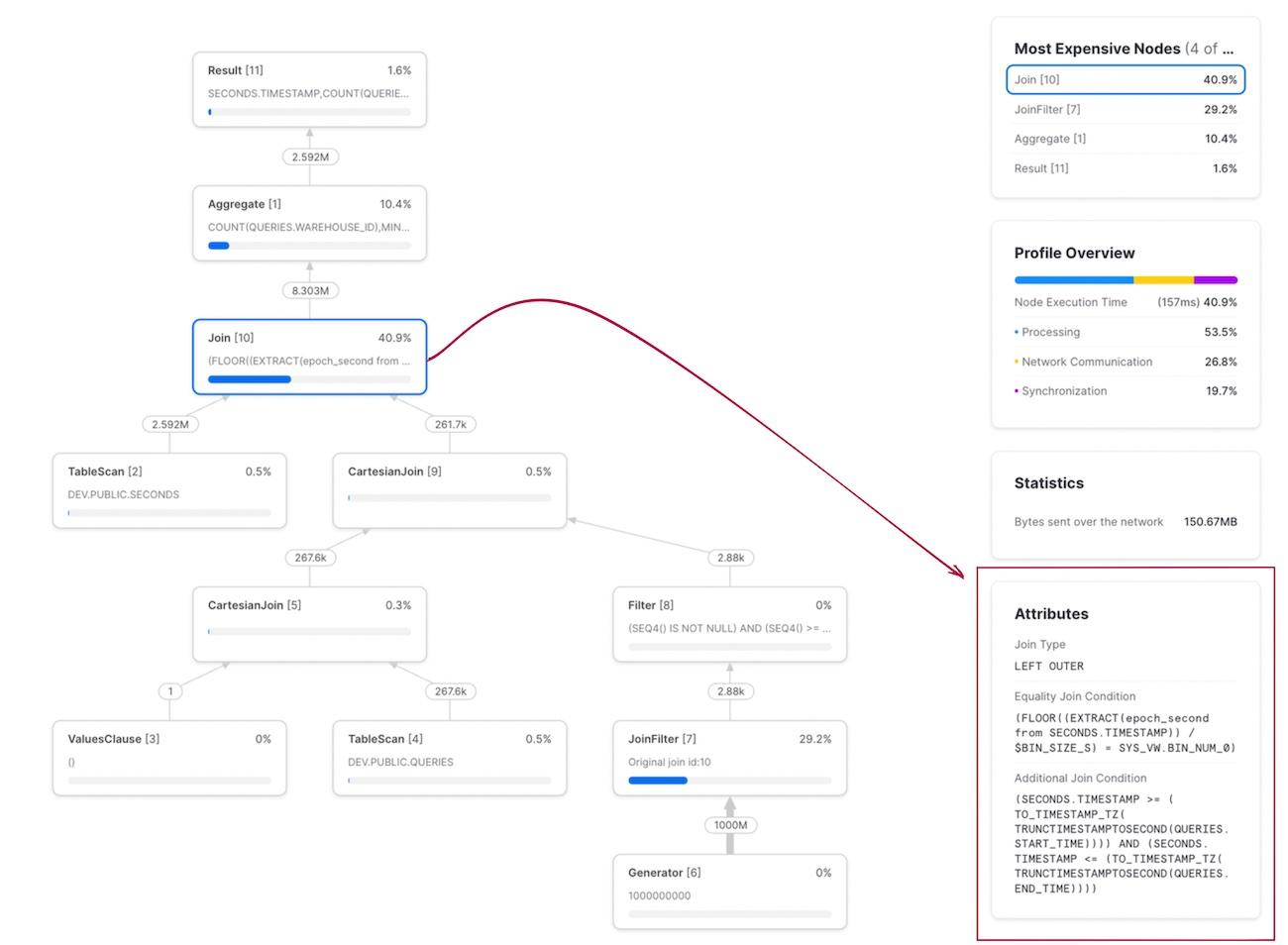Screen dimensions: 1288x945
Task: Click the Additional Join Condition expression text
Action: (1122, 844)
